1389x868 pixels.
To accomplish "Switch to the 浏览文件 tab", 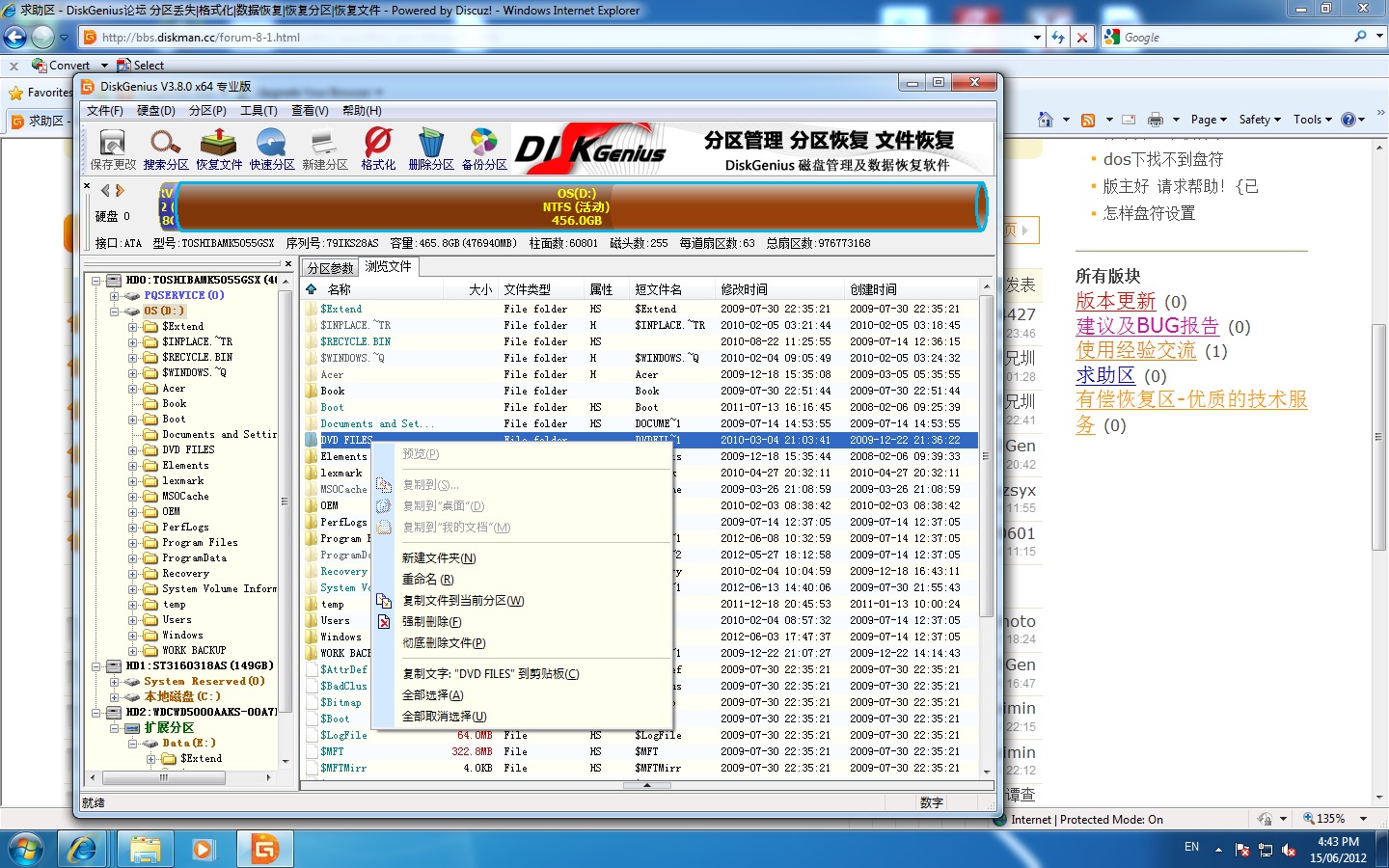I will (388, 267).
